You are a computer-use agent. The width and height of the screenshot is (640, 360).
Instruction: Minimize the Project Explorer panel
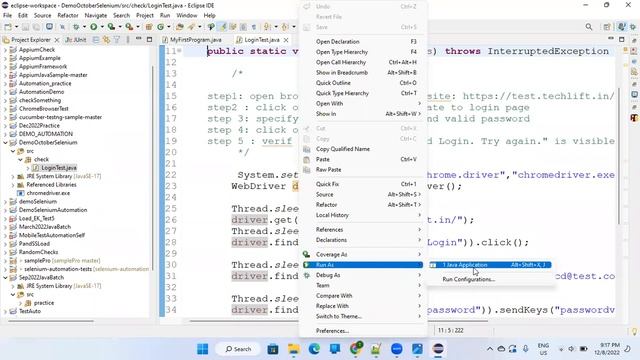(x=139, y=39)
